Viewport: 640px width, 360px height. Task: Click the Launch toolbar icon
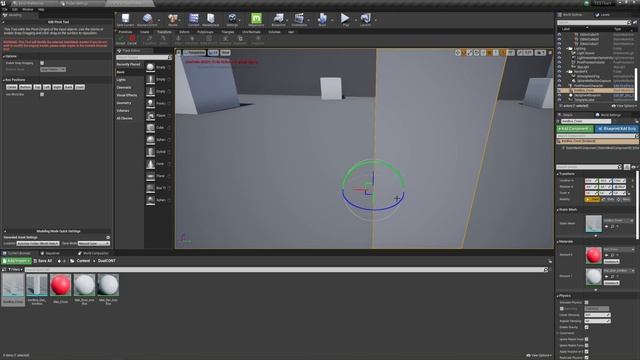coord(365,19)
